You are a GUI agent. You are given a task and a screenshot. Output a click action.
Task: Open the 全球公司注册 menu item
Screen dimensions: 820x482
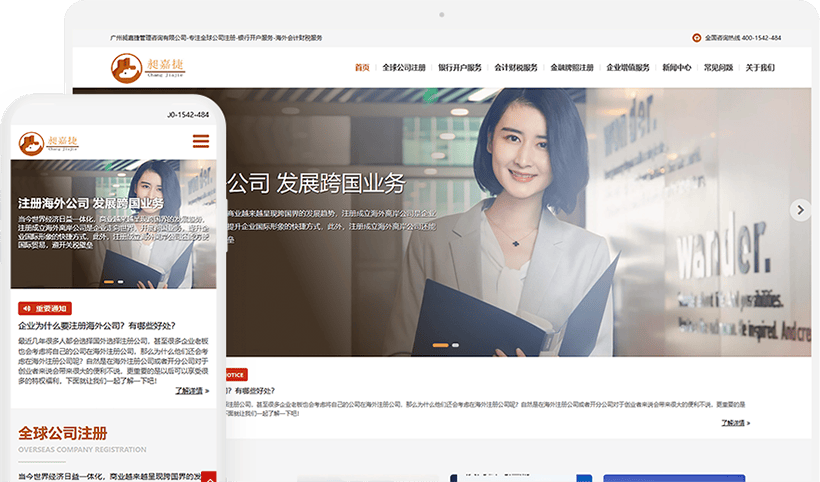404,67
